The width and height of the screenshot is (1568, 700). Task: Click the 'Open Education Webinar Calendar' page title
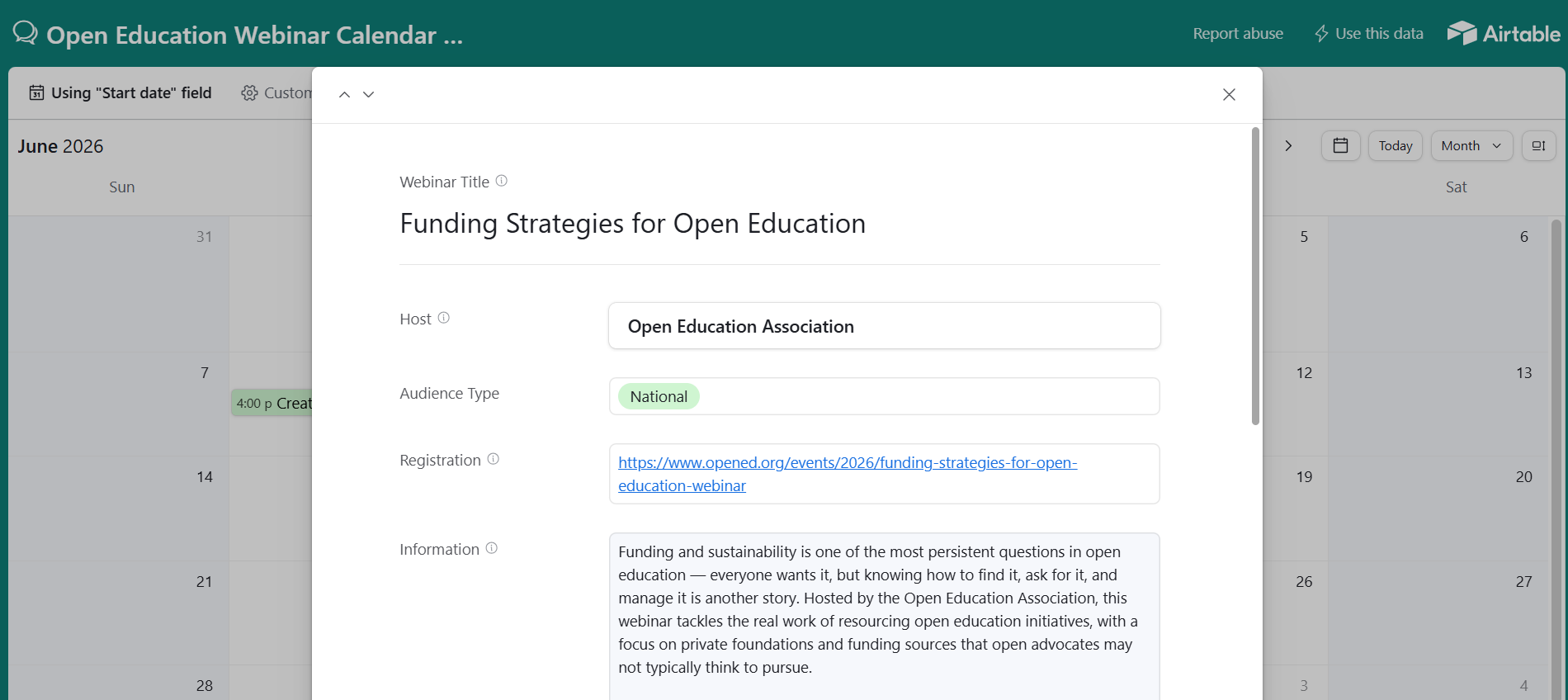(255, 35)
